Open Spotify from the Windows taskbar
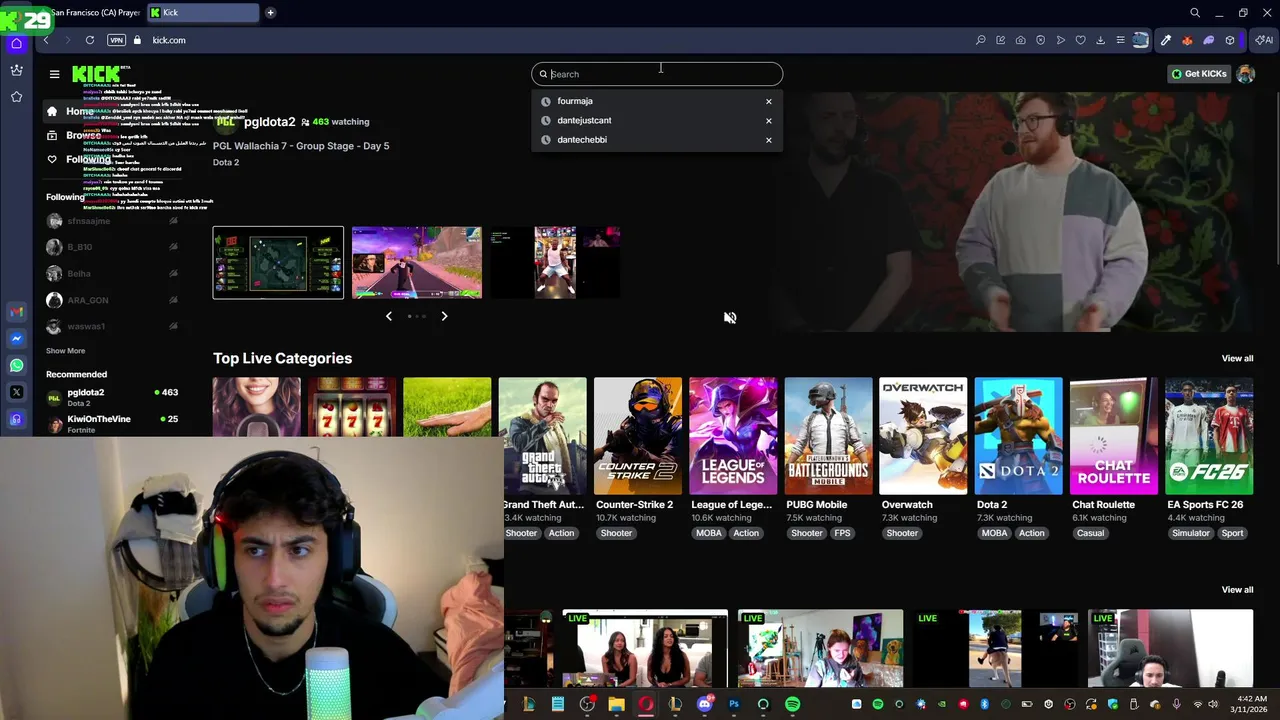This screenshot has height=720, width=1280. point(792,704)
